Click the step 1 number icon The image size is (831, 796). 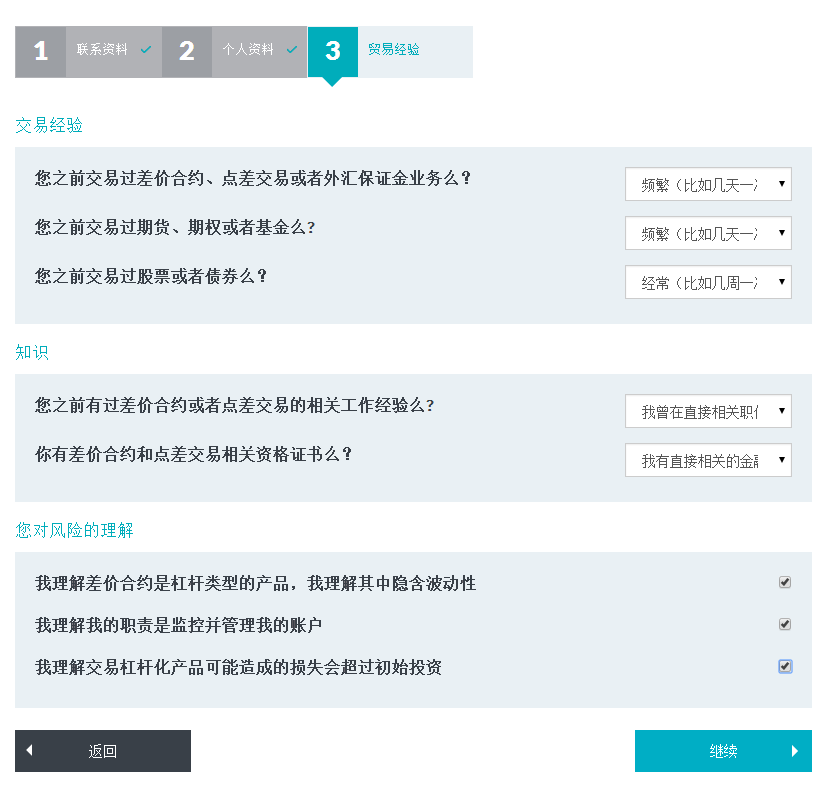pyautogui.click(x=40, y=52)
